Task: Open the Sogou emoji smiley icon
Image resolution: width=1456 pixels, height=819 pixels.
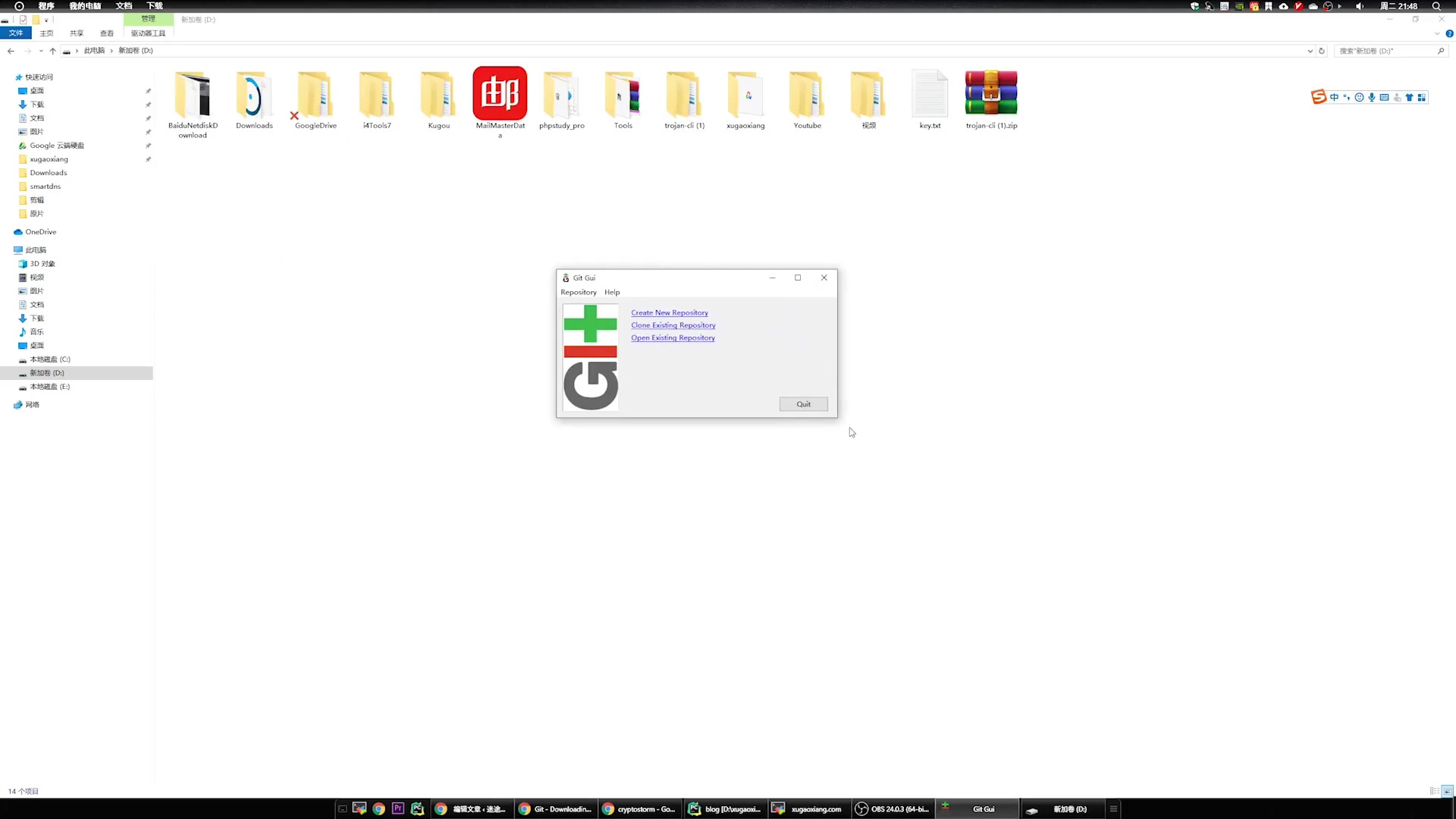Action: [x=1359, y=97]
